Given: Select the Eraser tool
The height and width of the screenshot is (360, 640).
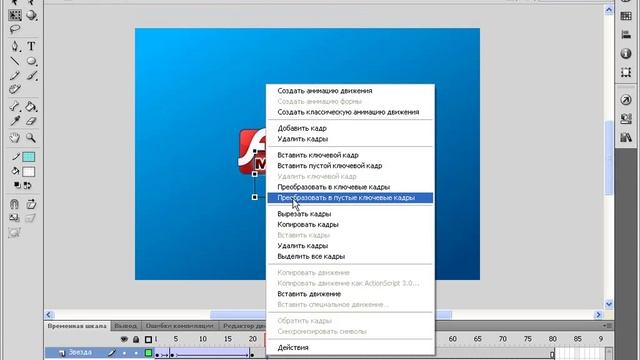Looking at the screenshot, I should tap(31, 121).
